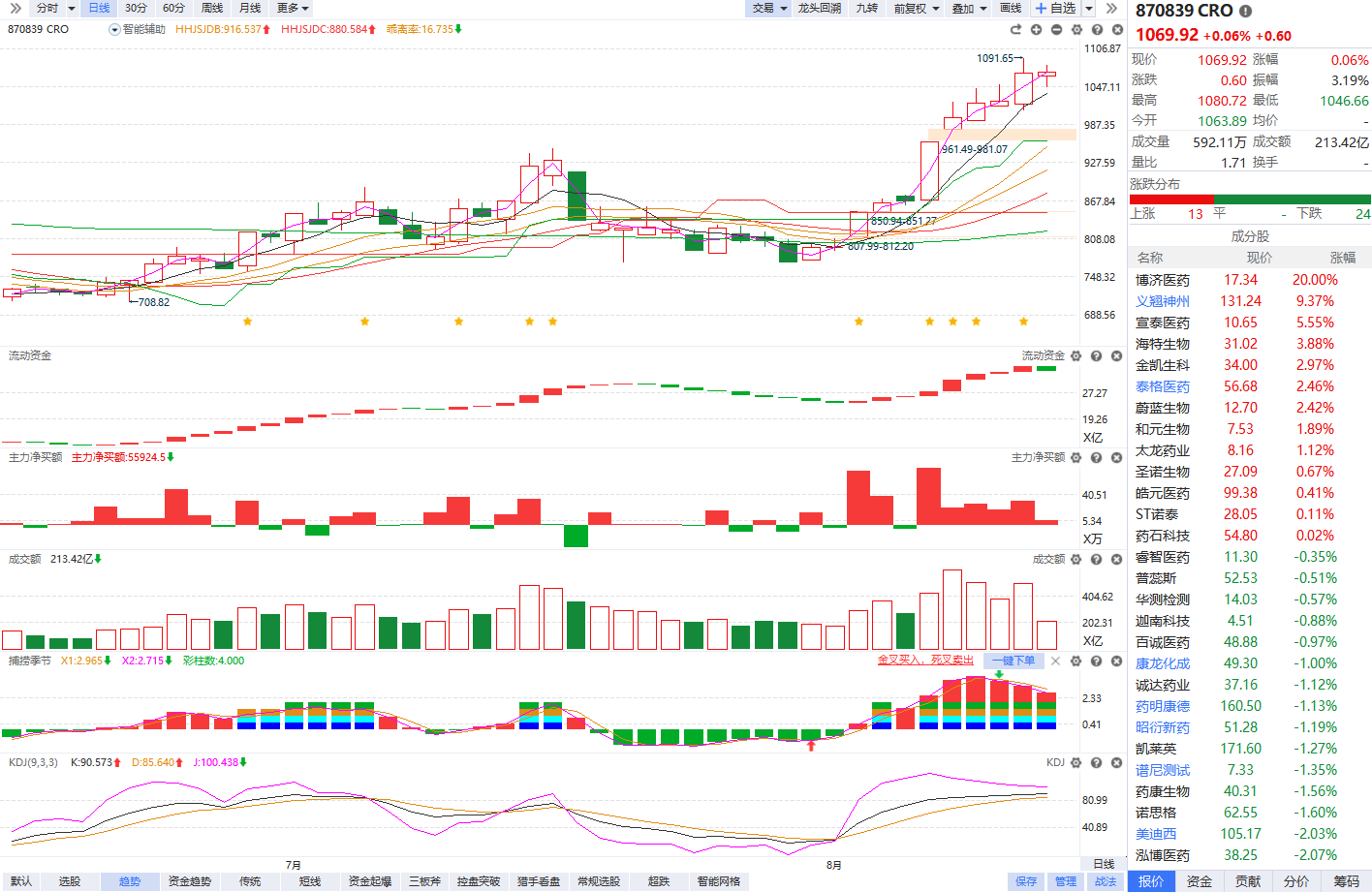Open help for 流动资金 indicator

[1096, 356]
